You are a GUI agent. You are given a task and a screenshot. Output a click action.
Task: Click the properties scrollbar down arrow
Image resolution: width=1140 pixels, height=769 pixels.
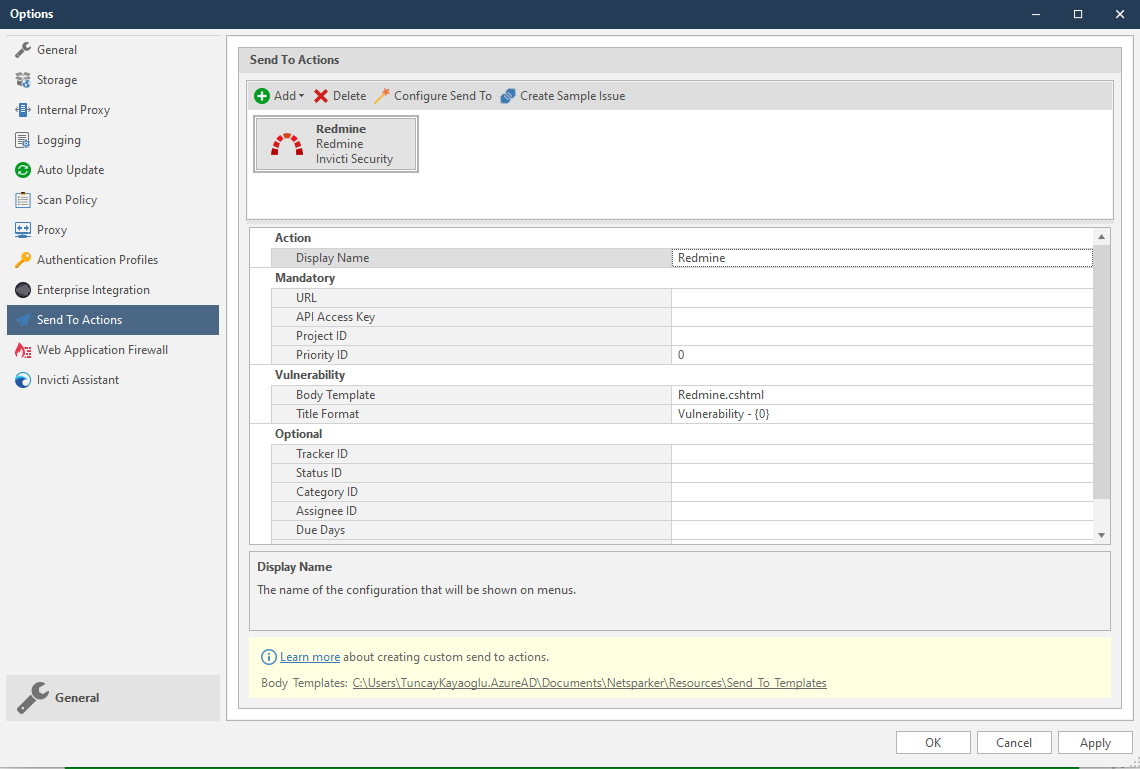[1101, 536]
